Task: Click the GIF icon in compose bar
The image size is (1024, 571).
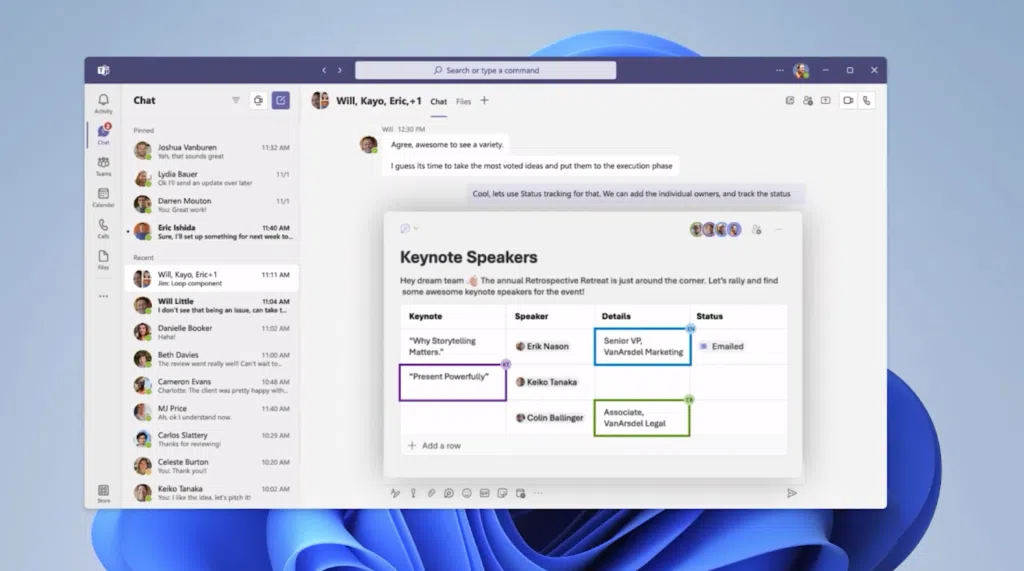Action: [x=485, y=493]
